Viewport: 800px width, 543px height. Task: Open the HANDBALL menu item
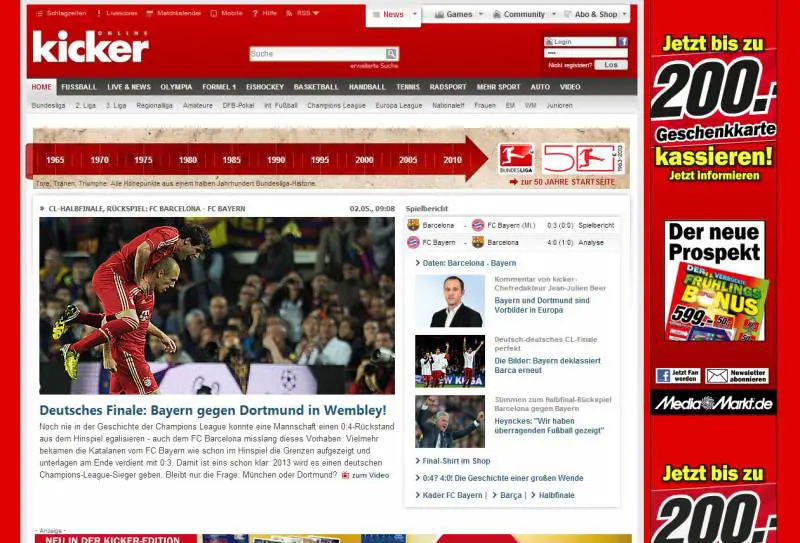pyautogui.click(x=367, y=87)
